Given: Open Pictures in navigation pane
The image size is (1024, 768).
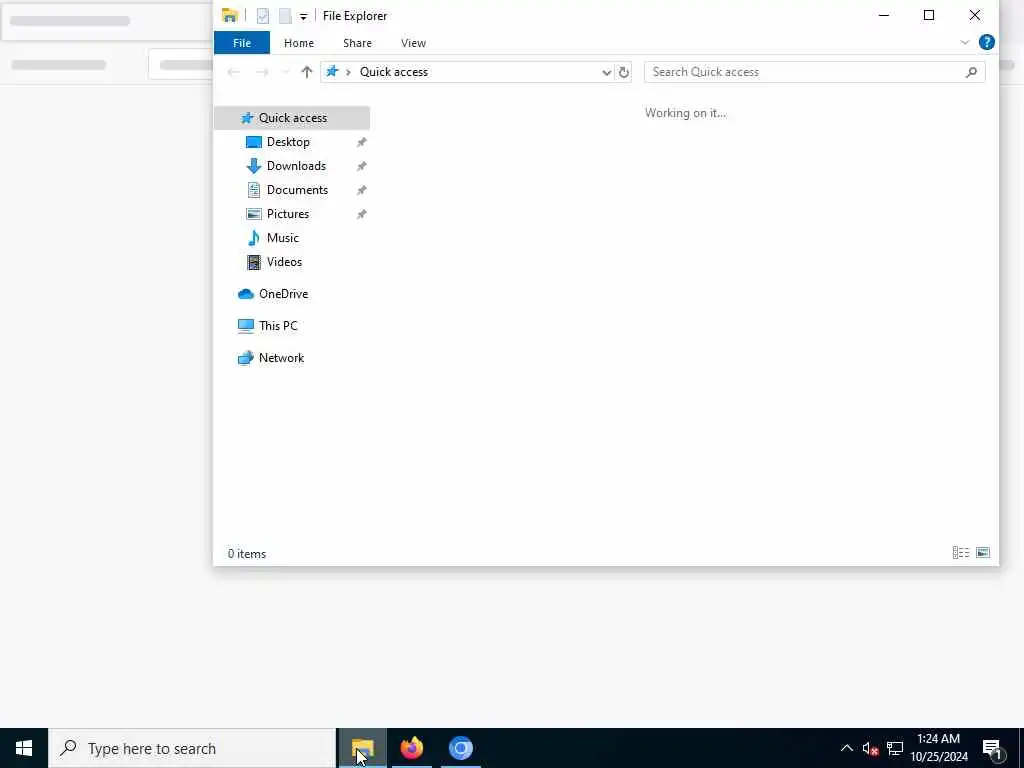Looking at the screenshot, I should (287, 214).
